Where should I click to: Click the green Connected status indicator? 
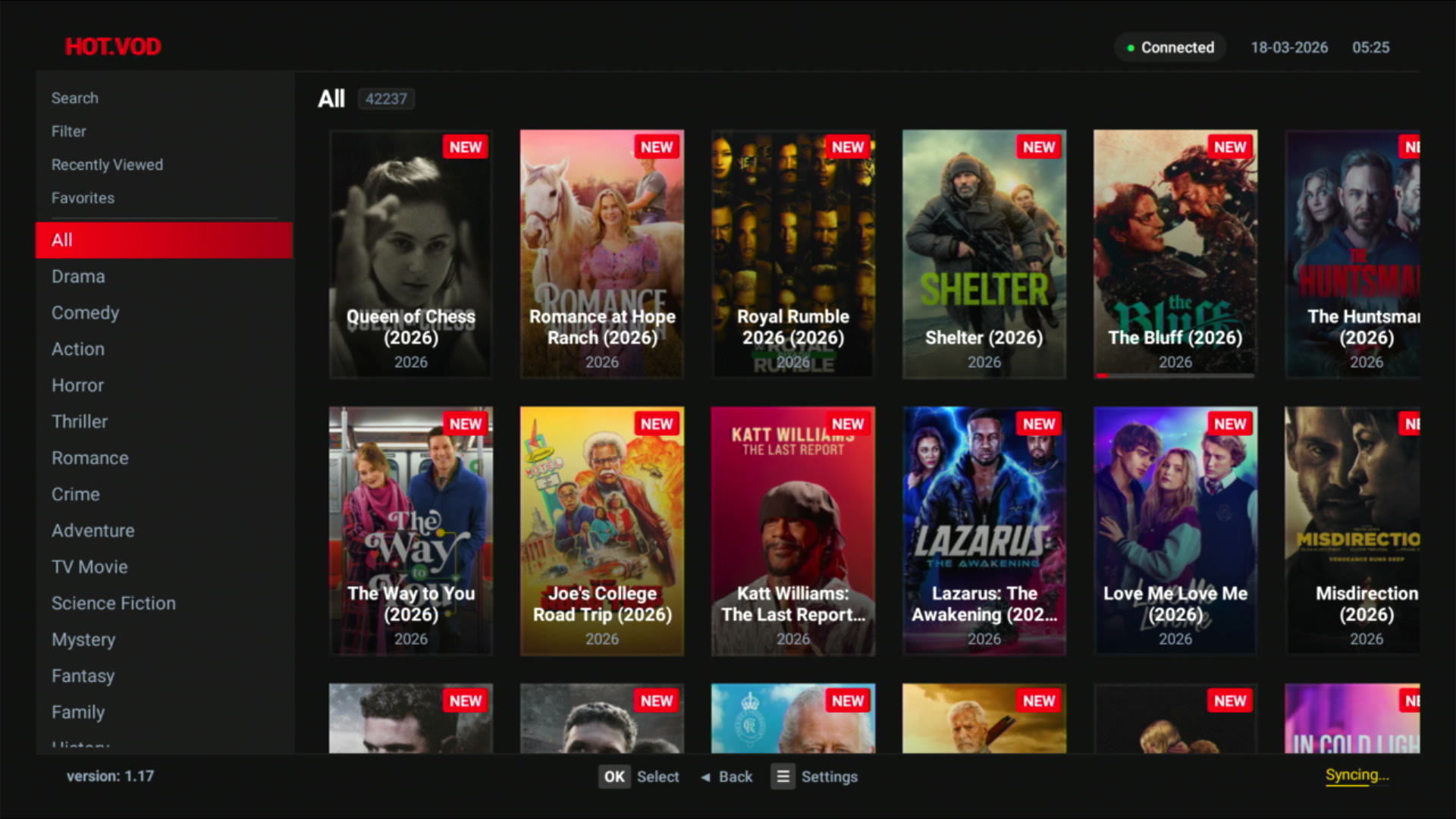click(x=1170, y=47)
